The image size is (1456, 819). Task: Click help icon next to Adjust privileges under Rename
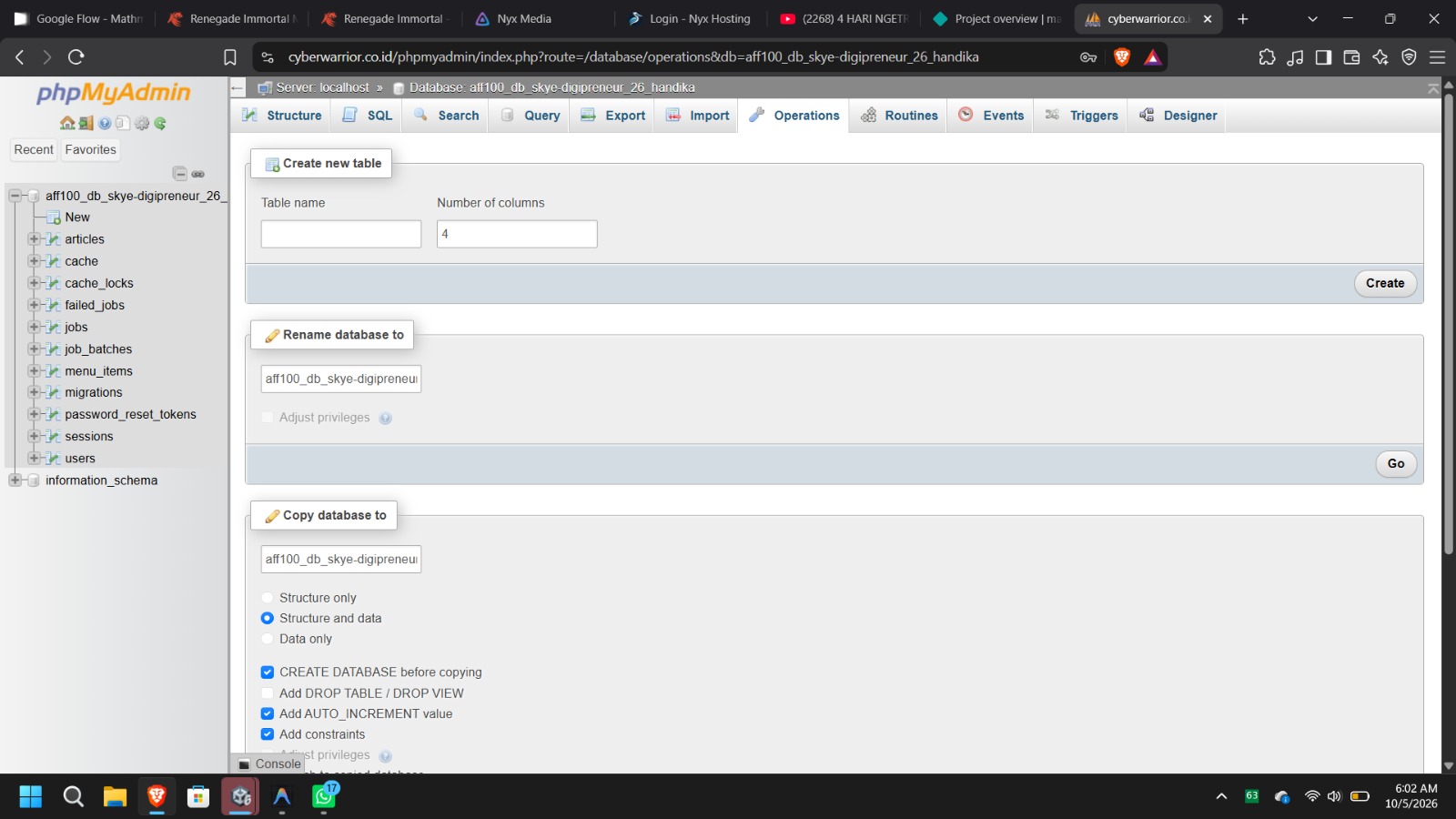pyautogui.click(x=386, y=419)
